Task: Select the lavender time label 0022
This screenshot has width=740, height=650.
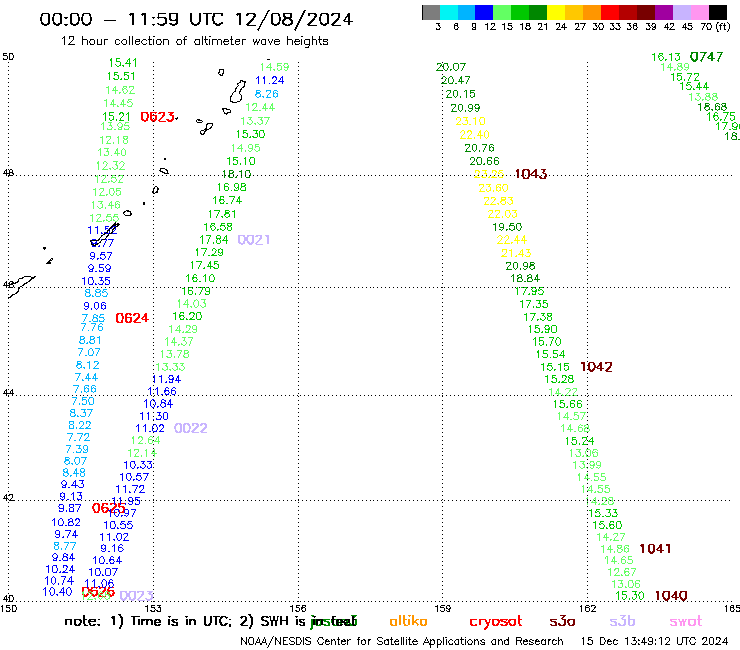Action: [191, 428]
